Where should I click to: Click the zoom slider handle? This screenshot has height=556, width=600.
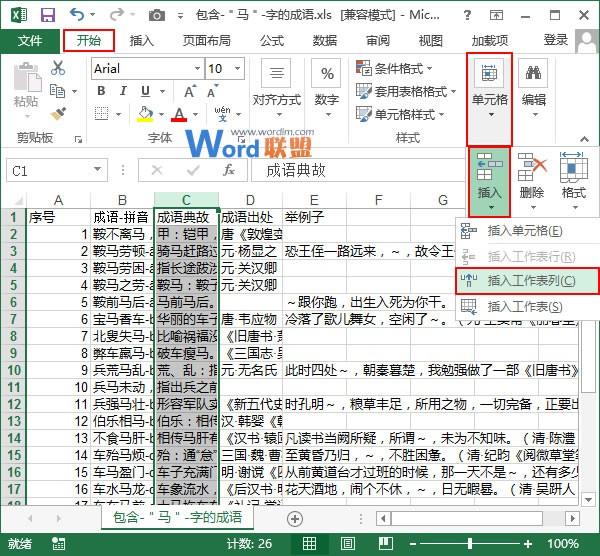pos(470,543)
